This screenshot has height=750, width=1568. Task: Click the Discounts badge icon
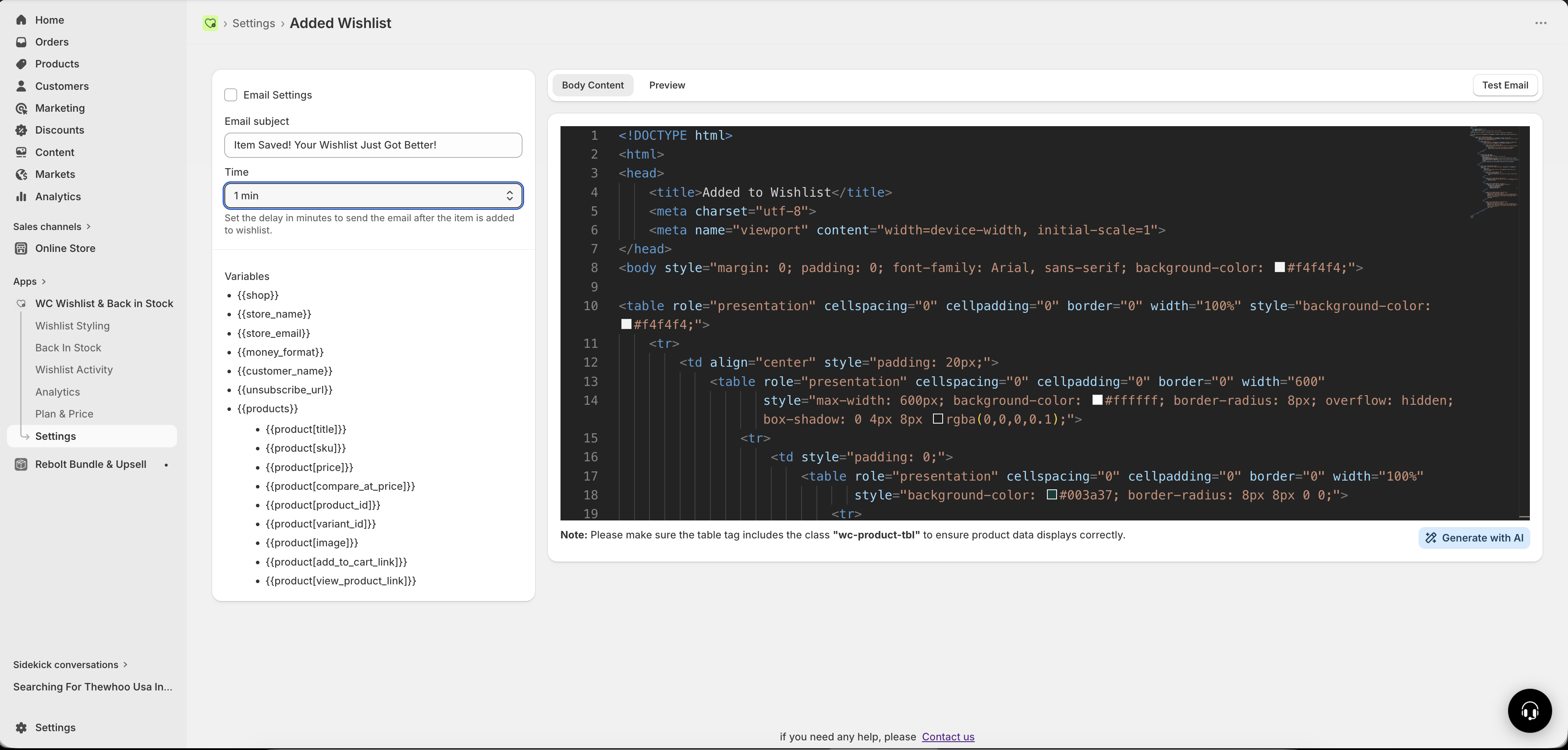(21, 130)
